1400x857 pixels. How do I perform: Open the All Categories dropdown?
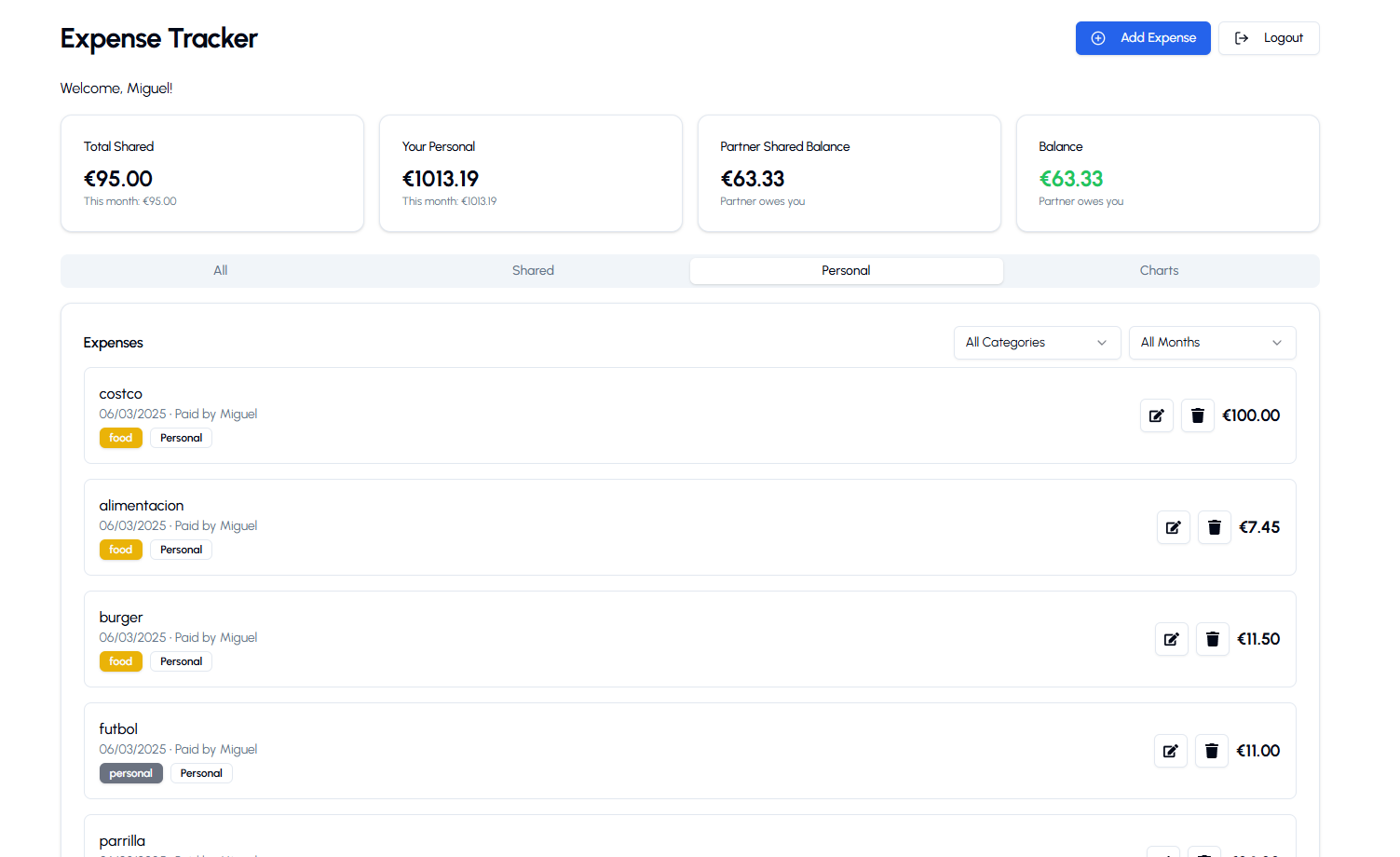[x=1038, y=343]
